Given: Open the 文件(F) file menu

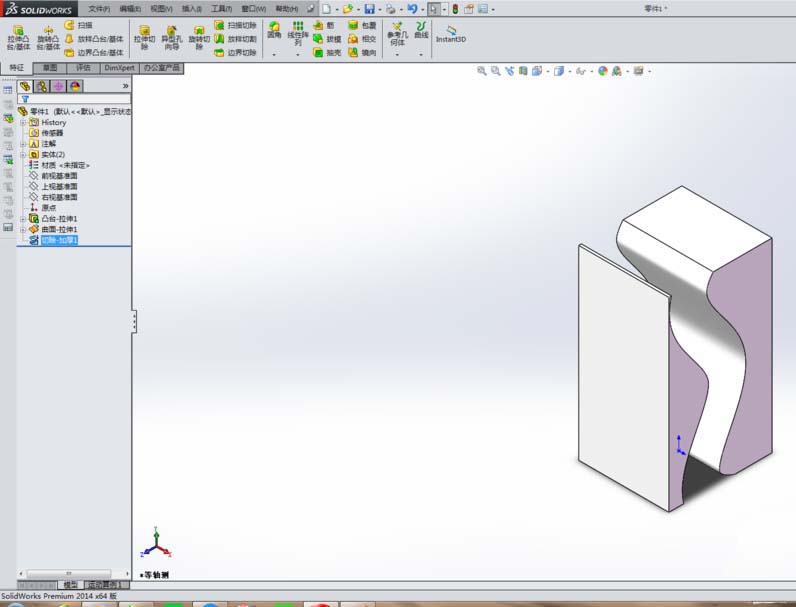Looking at the screenshot, I should (x=99, y=9).
